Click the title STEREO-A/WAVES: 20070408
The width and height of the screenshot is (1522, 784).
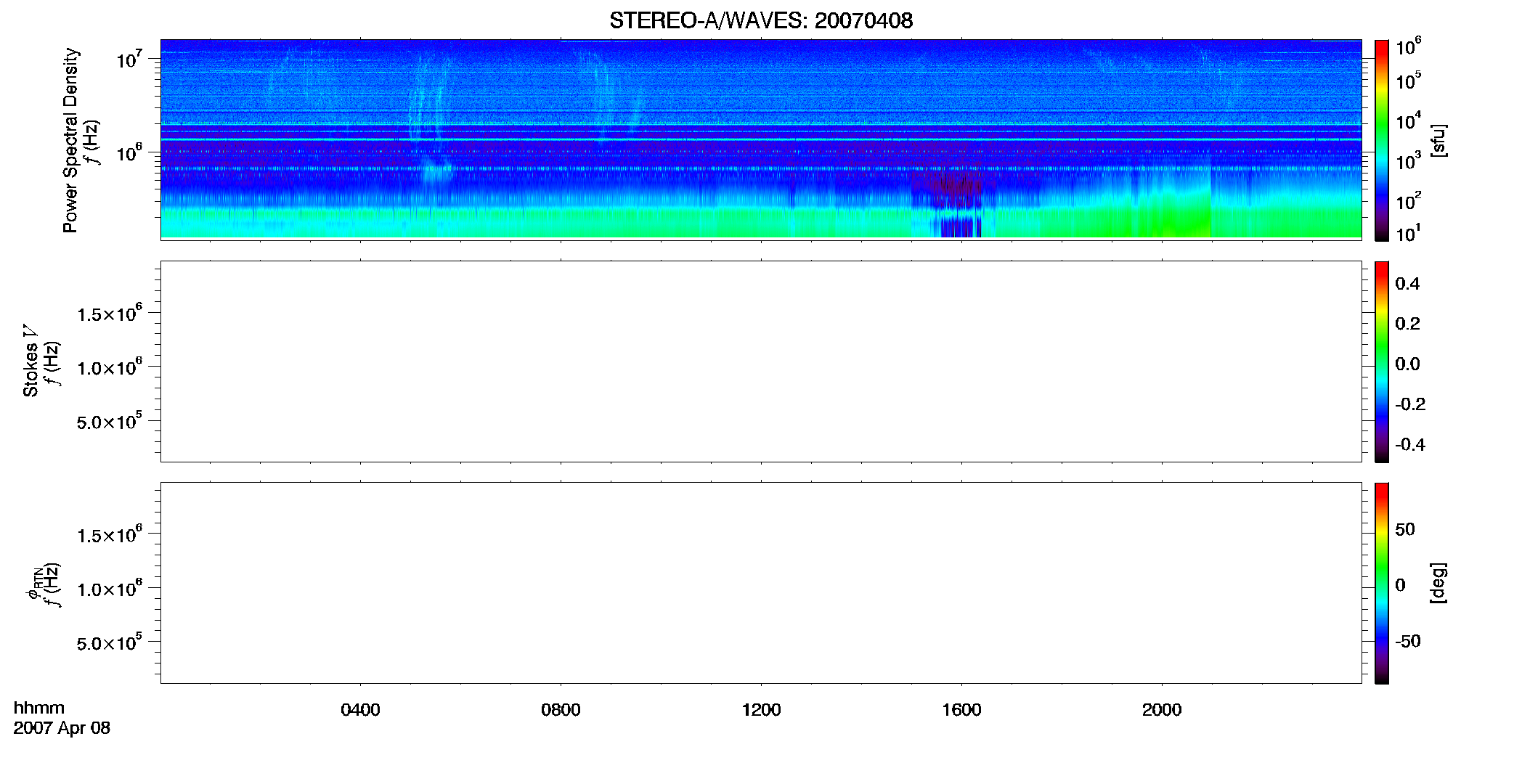click(x=761, y=20)
